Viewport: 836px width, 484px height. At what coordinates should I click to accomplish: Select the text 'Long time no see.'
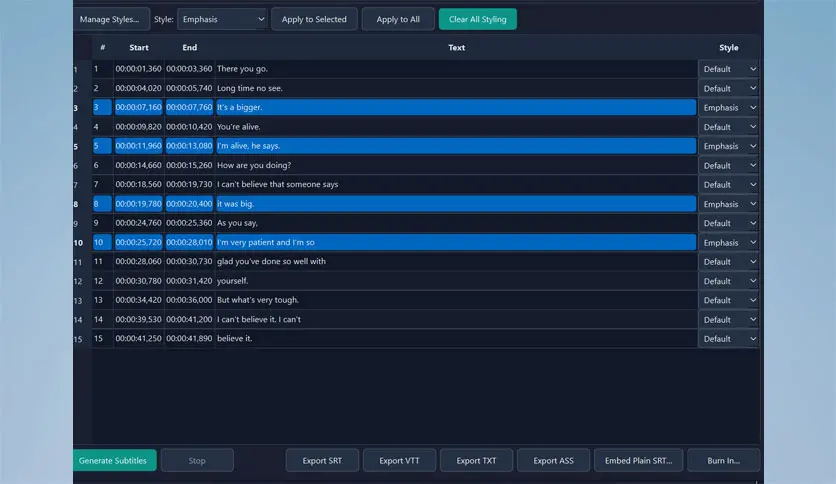coord(250,88)
